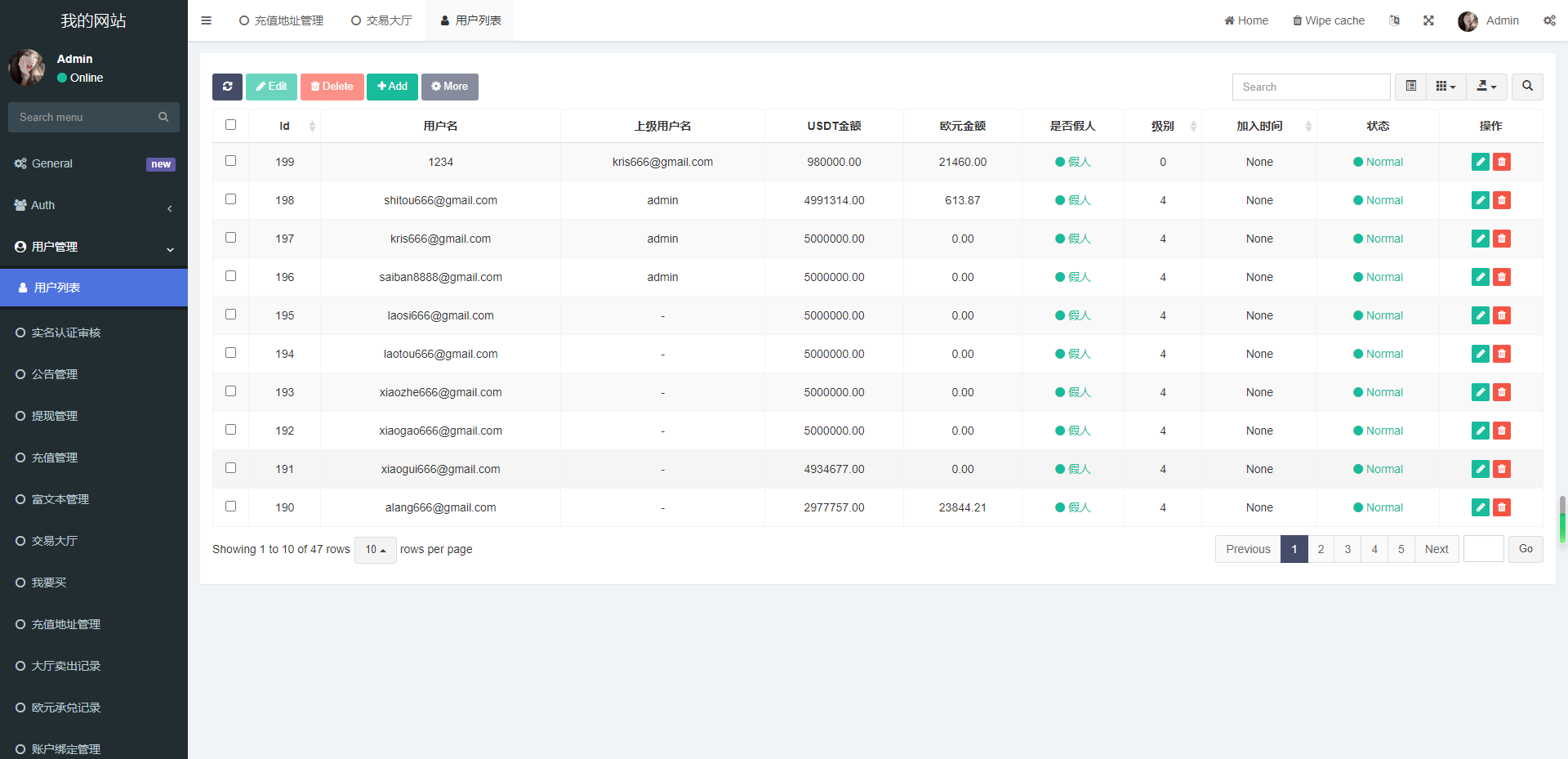Screen dimensions: 1568x759
Task: Edit user 199 with the pencil icon
Action: point(1480,162)
